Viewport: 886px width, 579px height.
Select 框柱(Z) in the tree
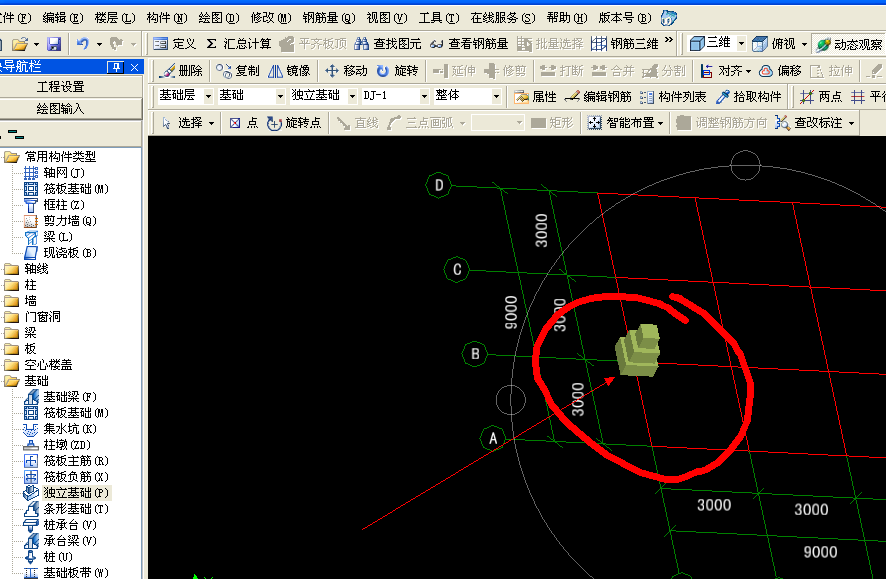click(54, 204)
